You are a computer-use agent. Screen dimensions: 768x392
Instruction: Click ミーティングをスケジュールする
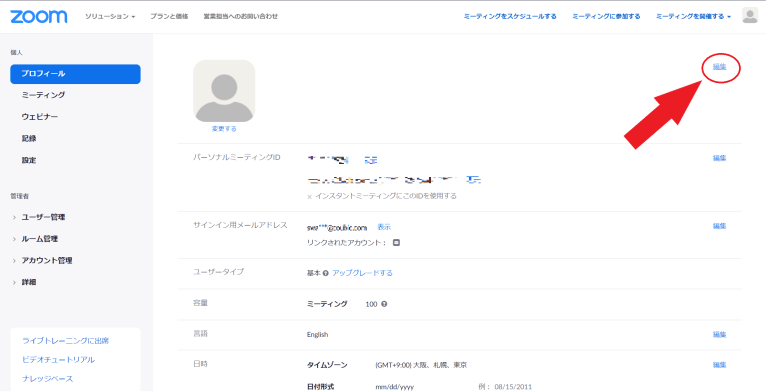tap(510, 16)
